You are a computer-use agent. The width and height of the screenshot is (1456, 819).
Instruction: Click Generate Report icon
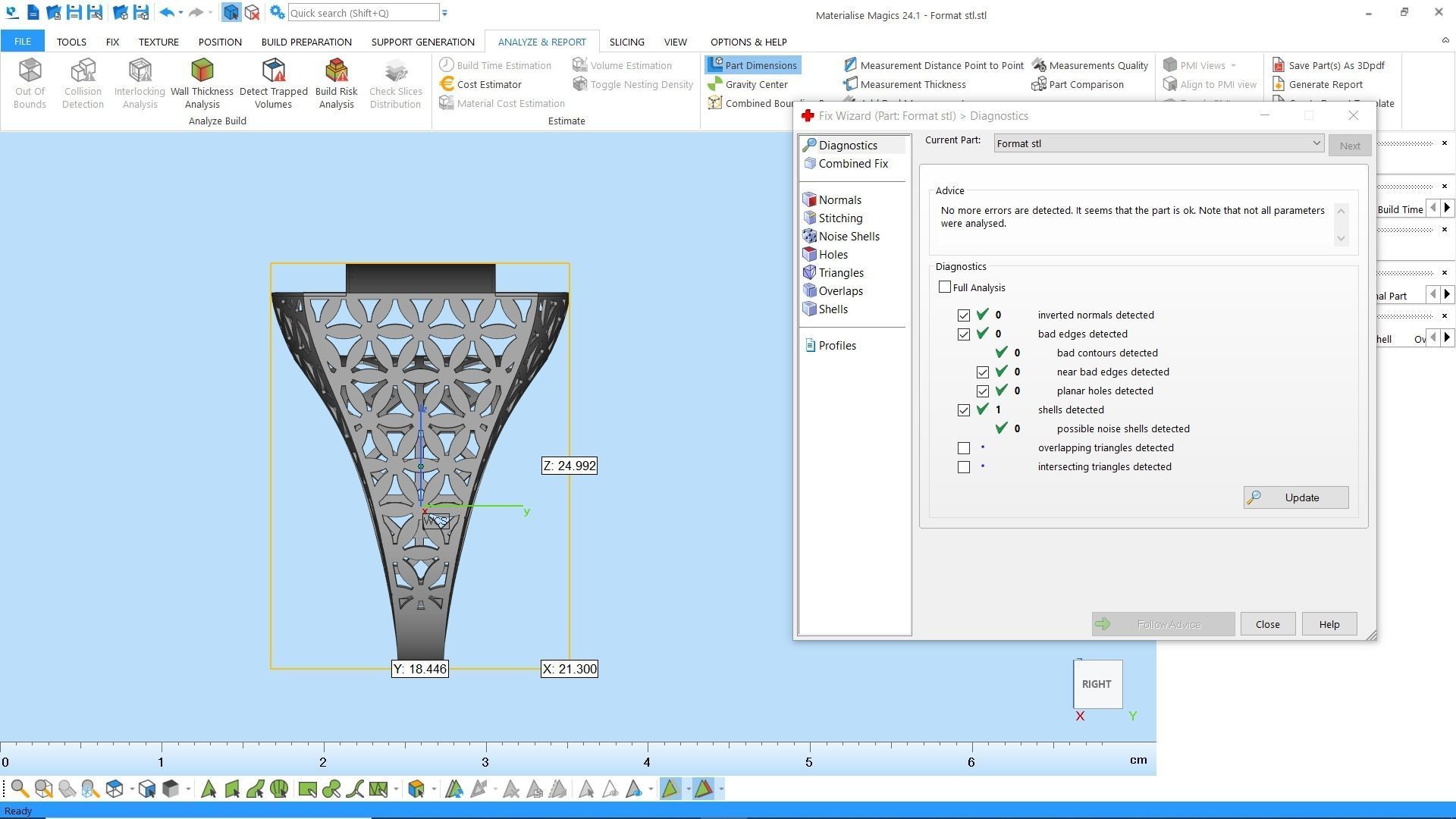click(x=1324, y=84)
